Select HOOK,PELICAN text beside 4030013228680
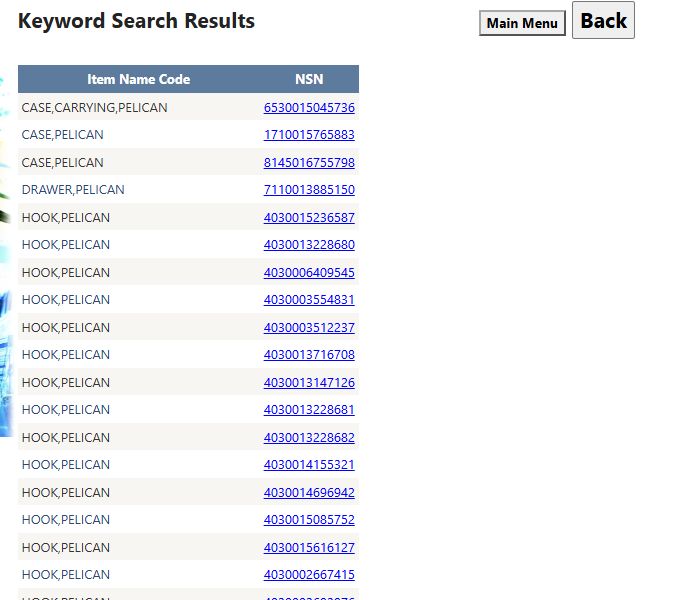The width and height of the screenshot is (700, 600). pos(66,245)
